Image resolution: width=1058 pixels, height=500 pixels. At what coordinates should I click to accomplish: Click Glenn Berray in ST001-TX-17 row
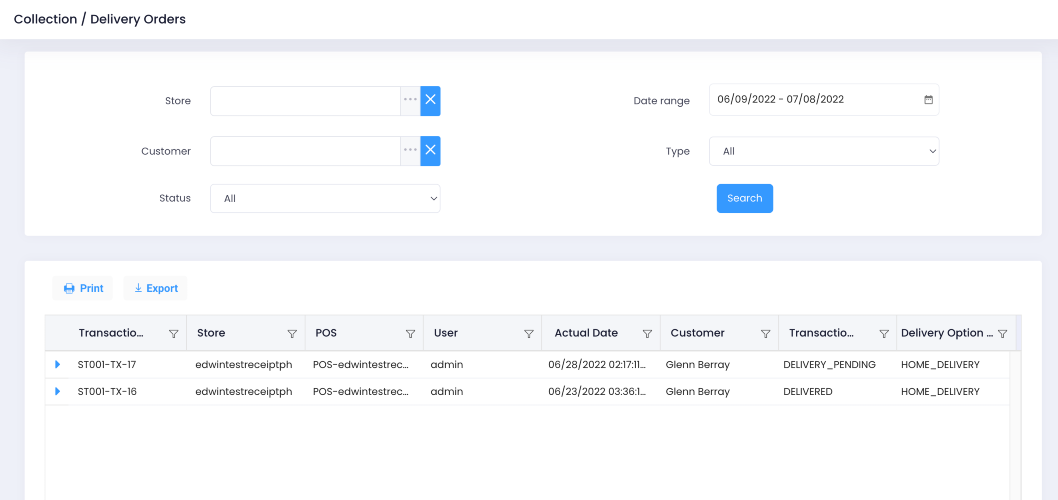[698, 364]
